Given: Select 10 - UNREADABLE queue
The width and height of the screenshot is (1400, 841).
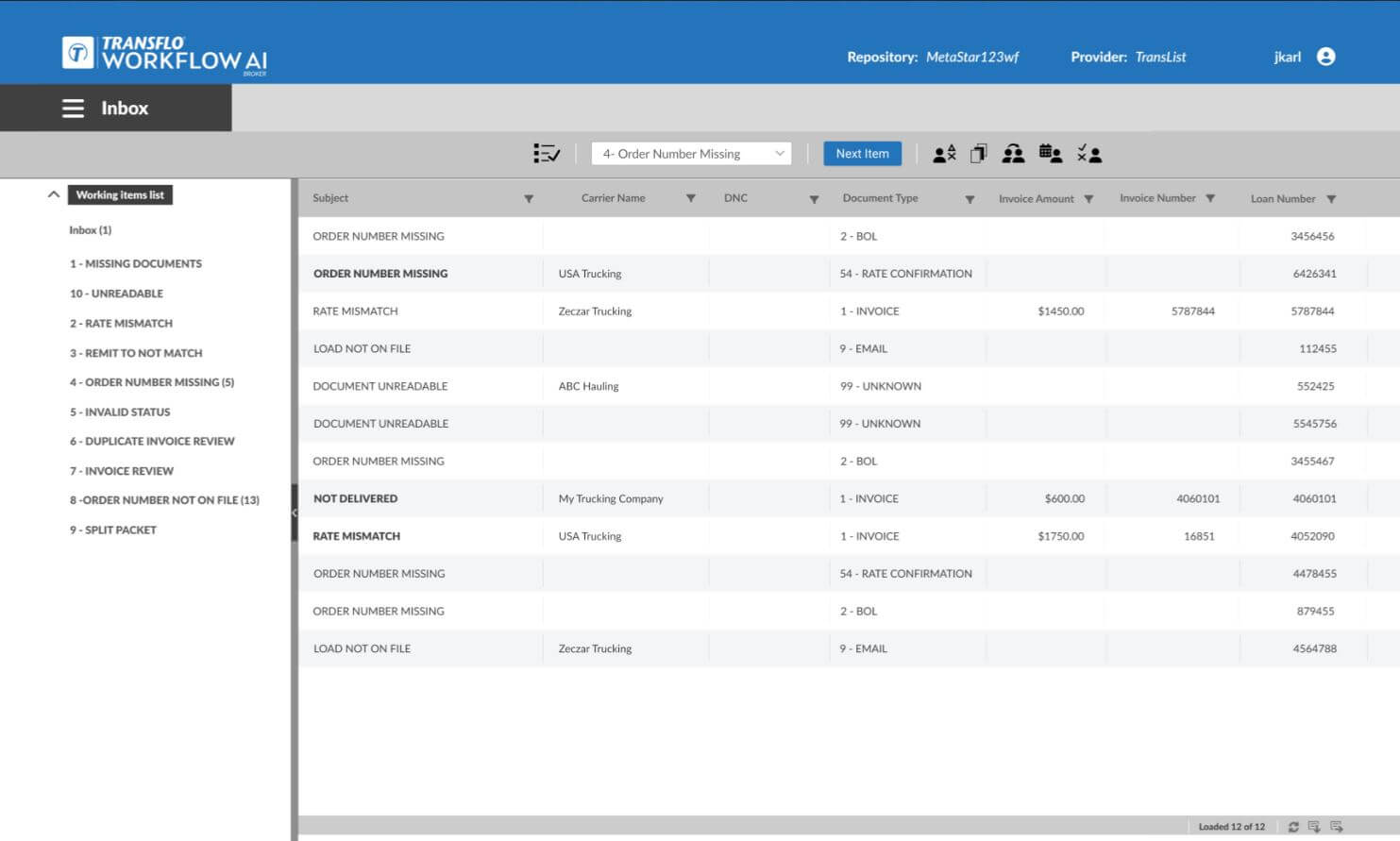Looking at the screenshot, I should click(x=116, y=294).
